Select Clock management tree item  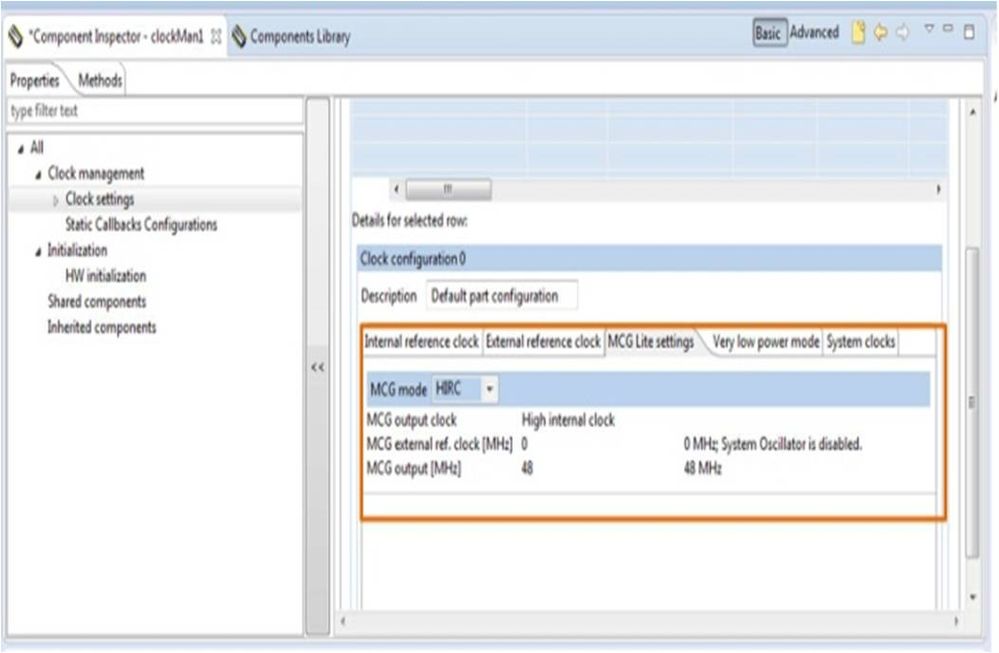(x=96, y=173)
